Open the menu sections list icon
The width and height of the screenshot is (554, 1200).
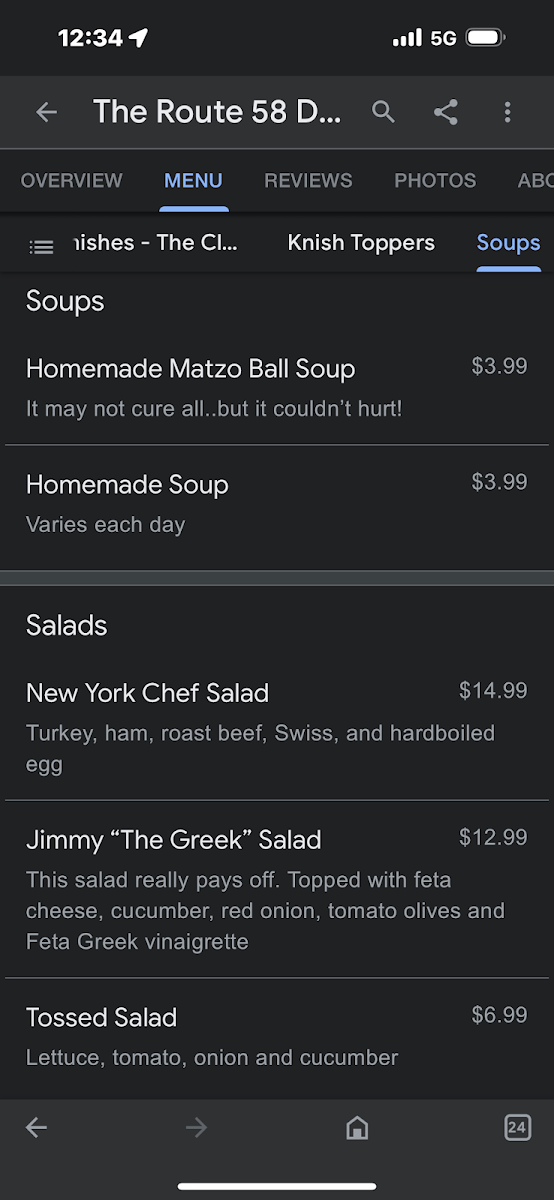tap(41, 246)
